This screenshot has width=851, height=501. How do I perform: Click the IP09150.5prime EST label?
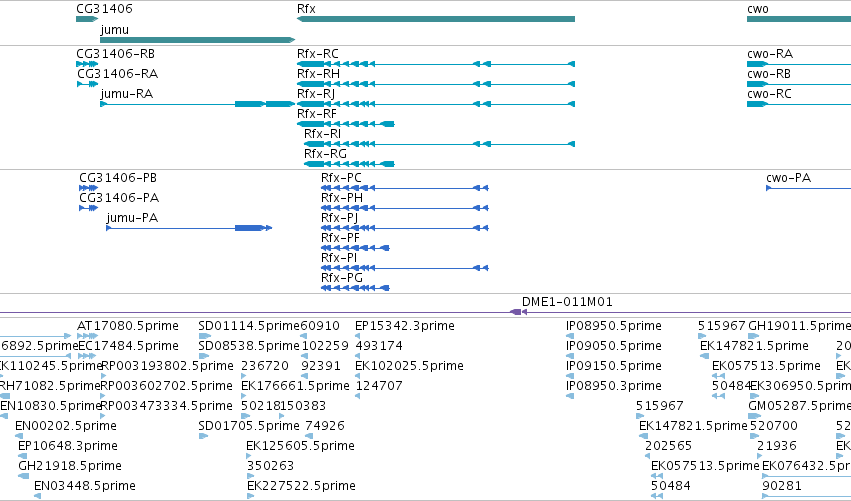[614, 366]
